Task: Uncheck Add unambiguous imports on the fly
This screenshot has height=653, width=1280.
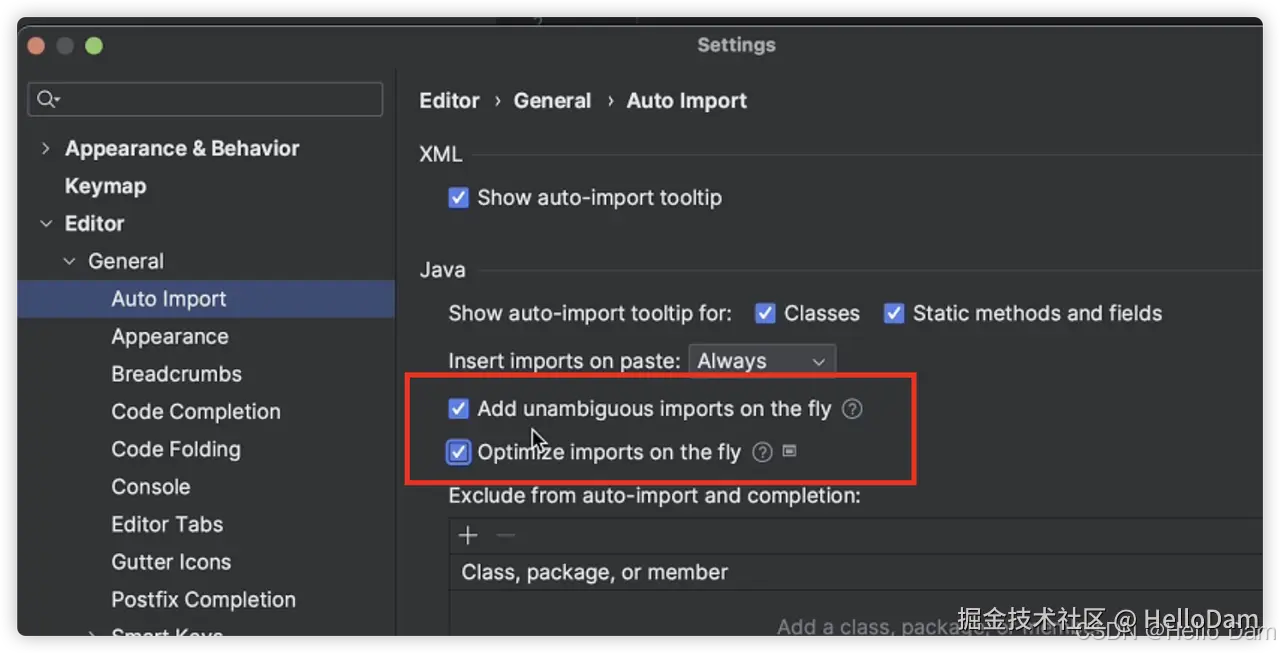Action: tap(459, 409)
